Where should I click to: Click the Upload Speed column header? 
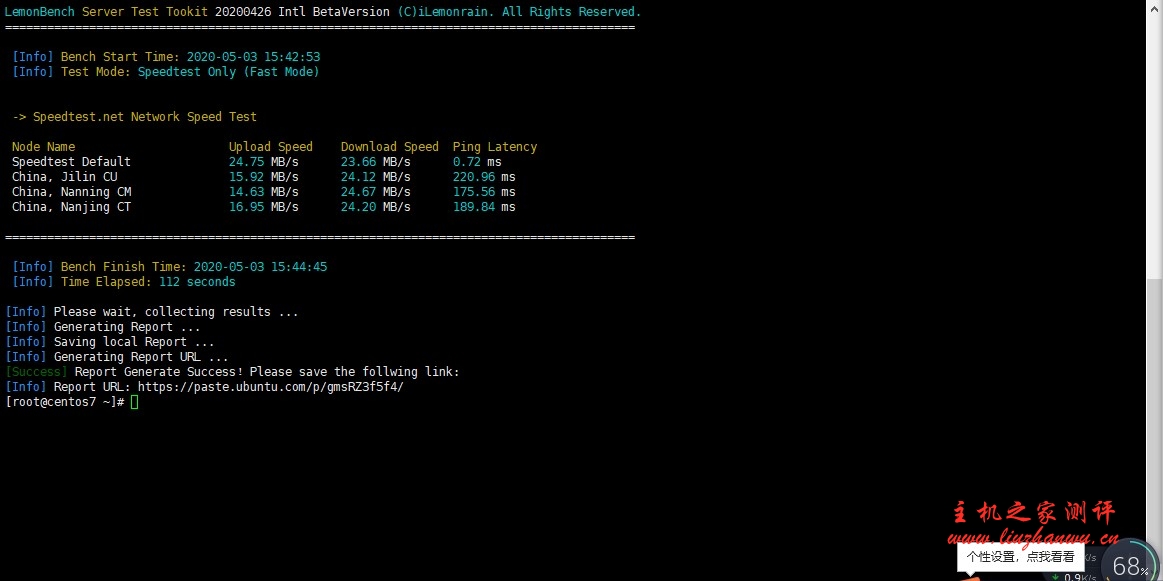click(270, 147)
